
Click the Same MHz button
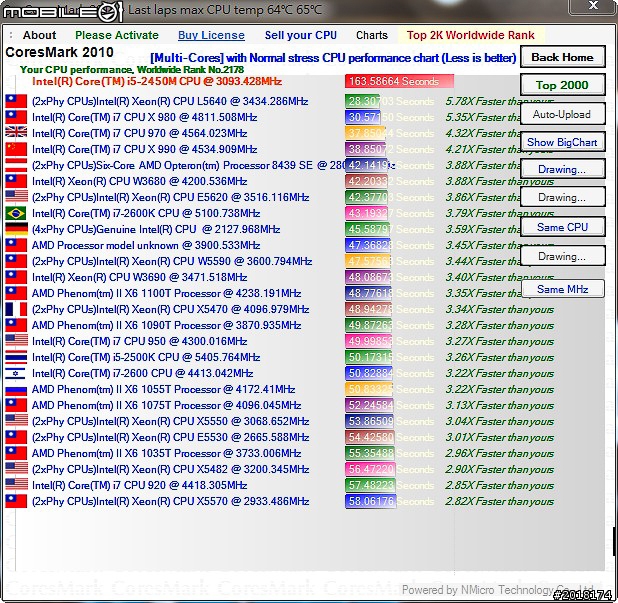[x=562, y=289]
